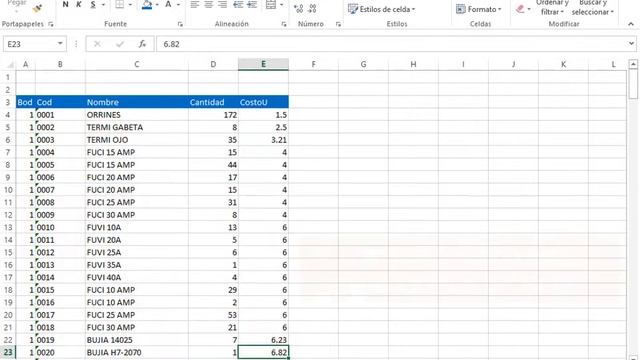Select column D header

coord(213,64)
